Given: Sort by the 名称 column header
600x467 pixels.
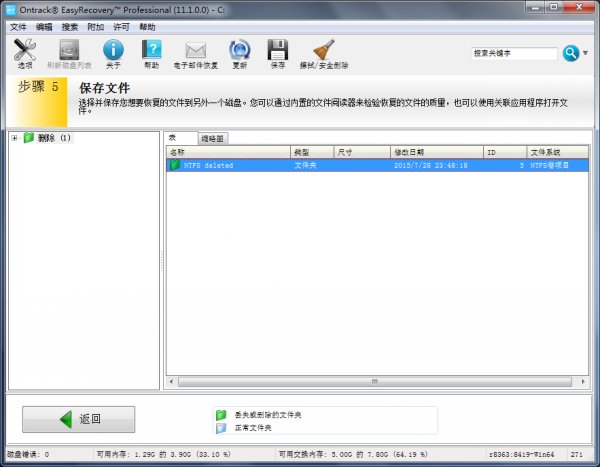Looking at the screenshot, I should click(x=228, y=152).
